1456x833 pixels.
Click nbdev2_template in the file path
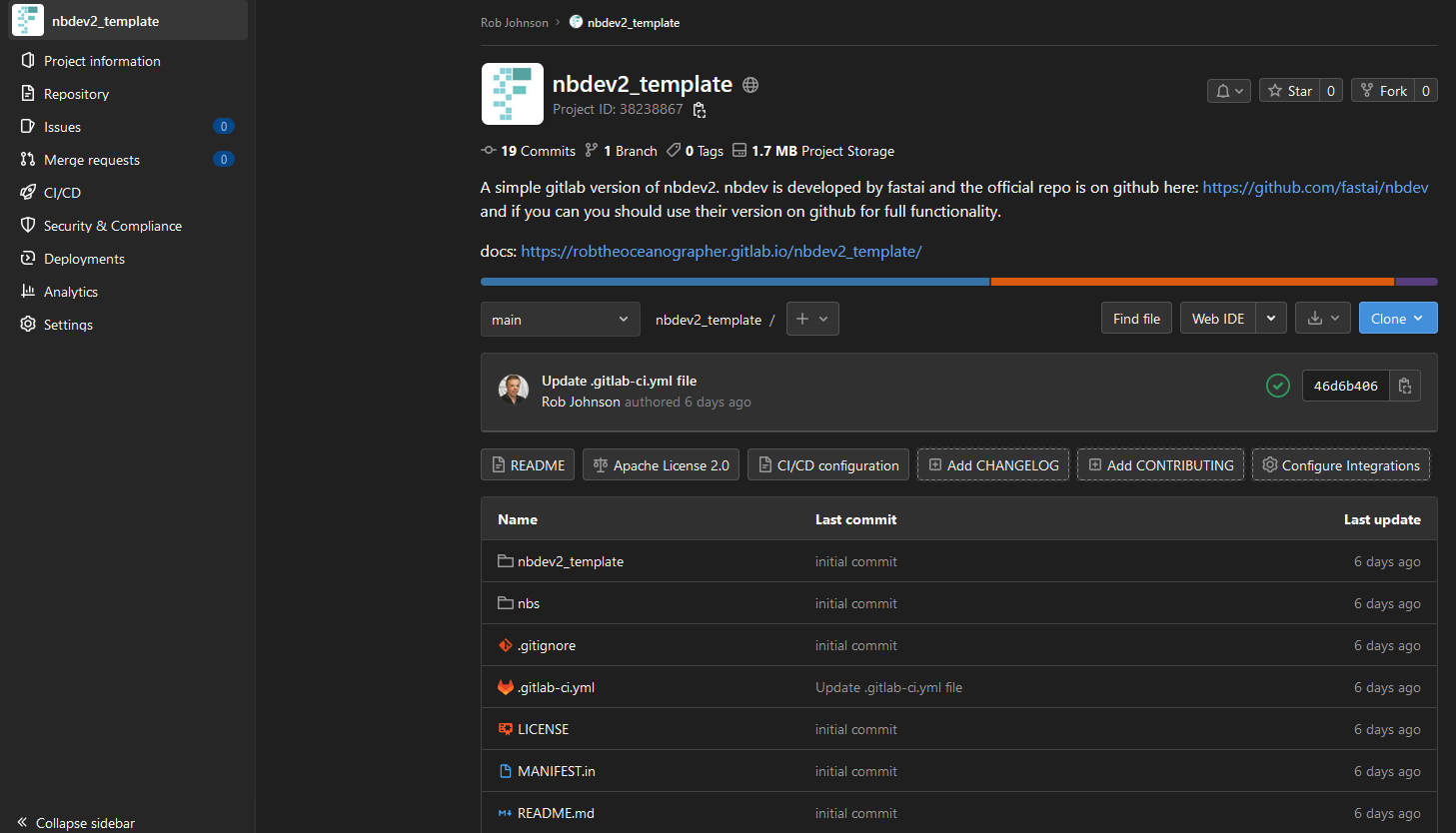[x=709, y=320]
